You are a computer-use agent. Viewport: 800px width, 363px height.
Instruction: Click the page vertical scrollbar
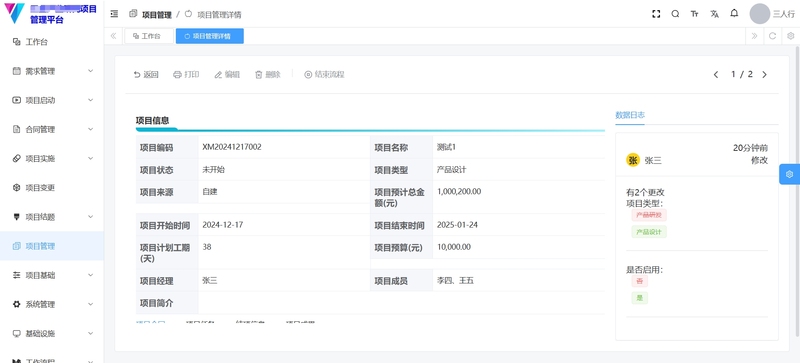click(797, 191)
